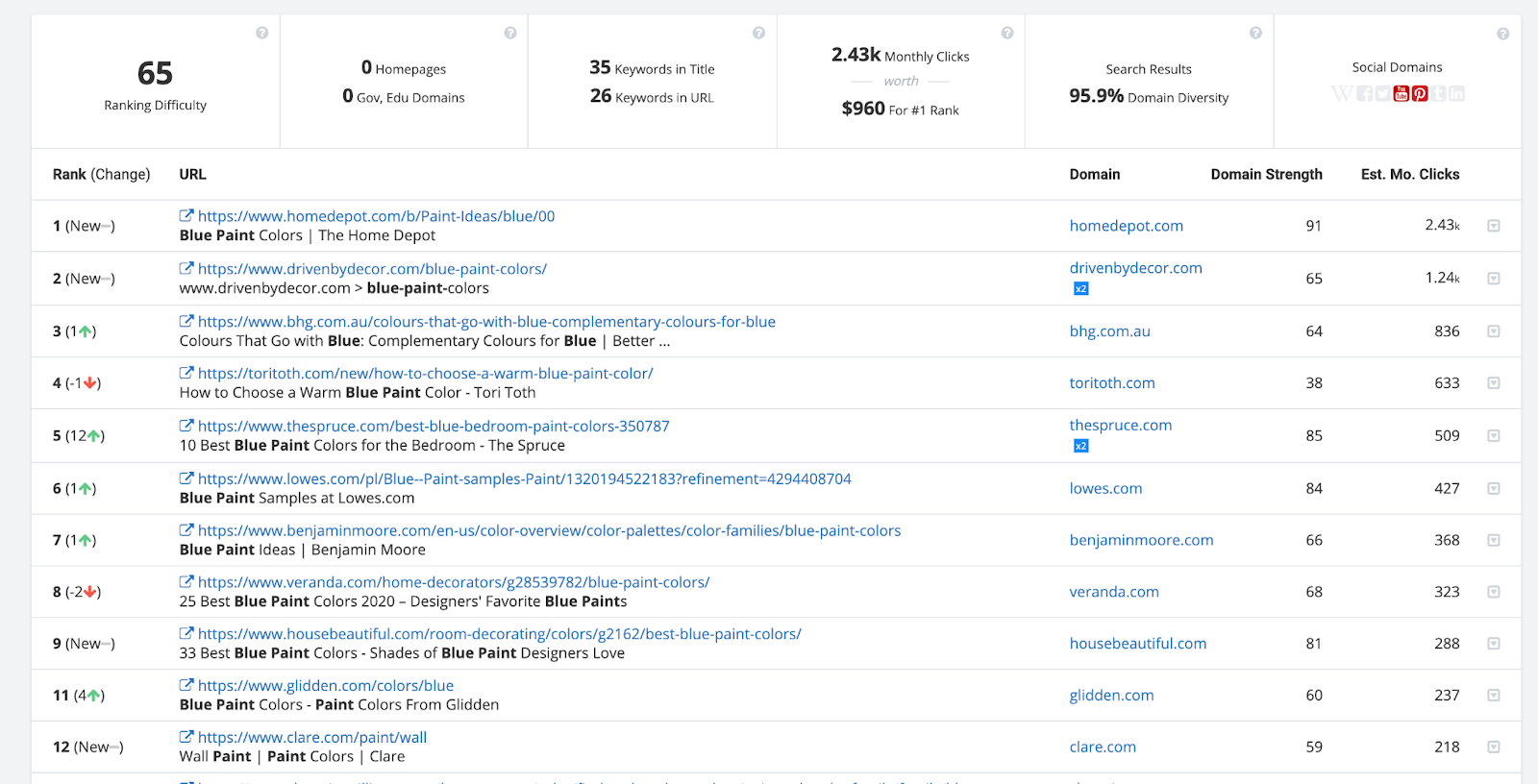
Task: Open help icon on Keywords in Title card
Action: 758,33
